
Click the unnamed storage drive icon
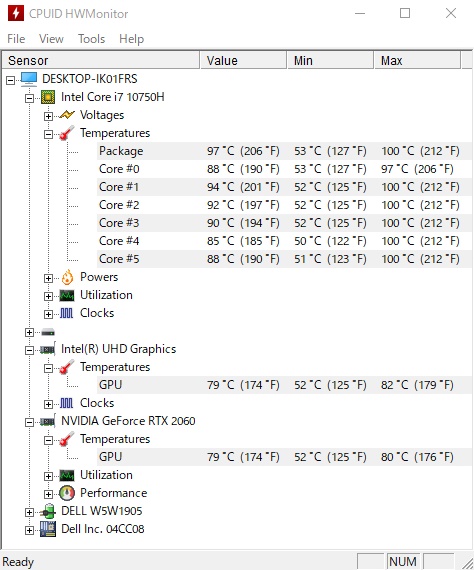pyautogui.click(x=48, y=332)
